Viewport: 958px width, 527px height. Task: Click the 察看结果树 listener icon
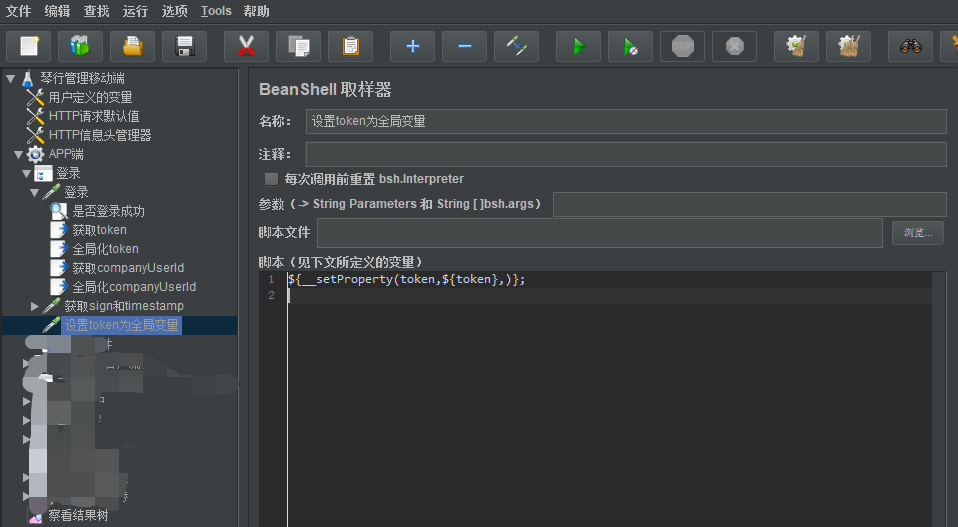tap(35, 517)
